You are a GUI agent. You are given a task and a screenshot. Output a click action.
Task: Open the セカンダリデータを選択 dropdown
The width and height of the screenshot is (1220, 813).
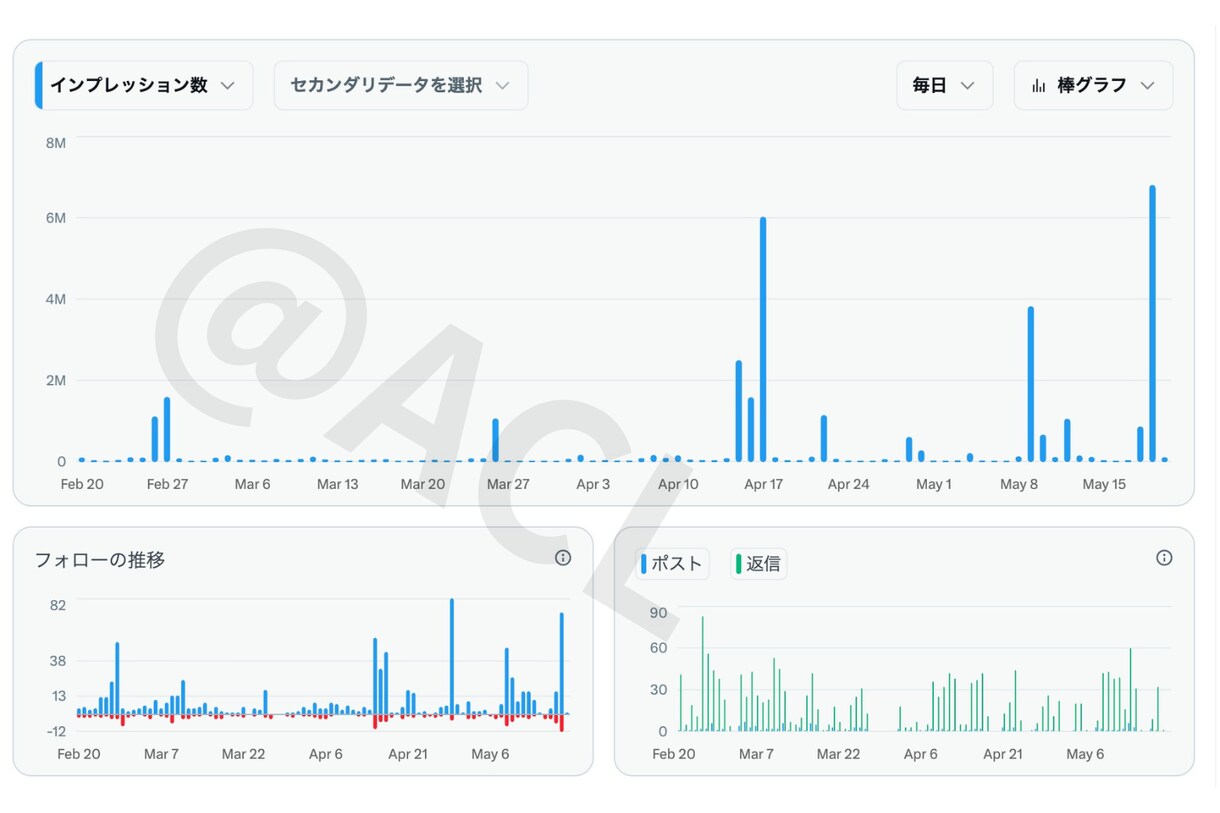click(x=401, y=85)
